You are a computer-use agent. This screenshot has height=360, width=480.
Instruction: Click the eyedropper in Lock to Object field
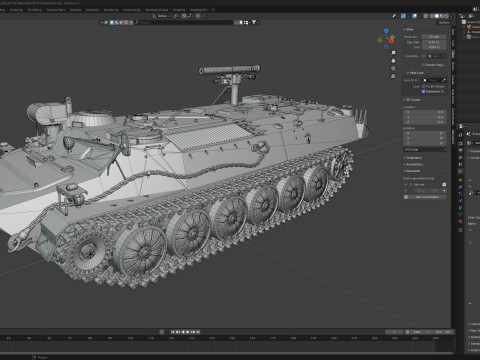444,80
